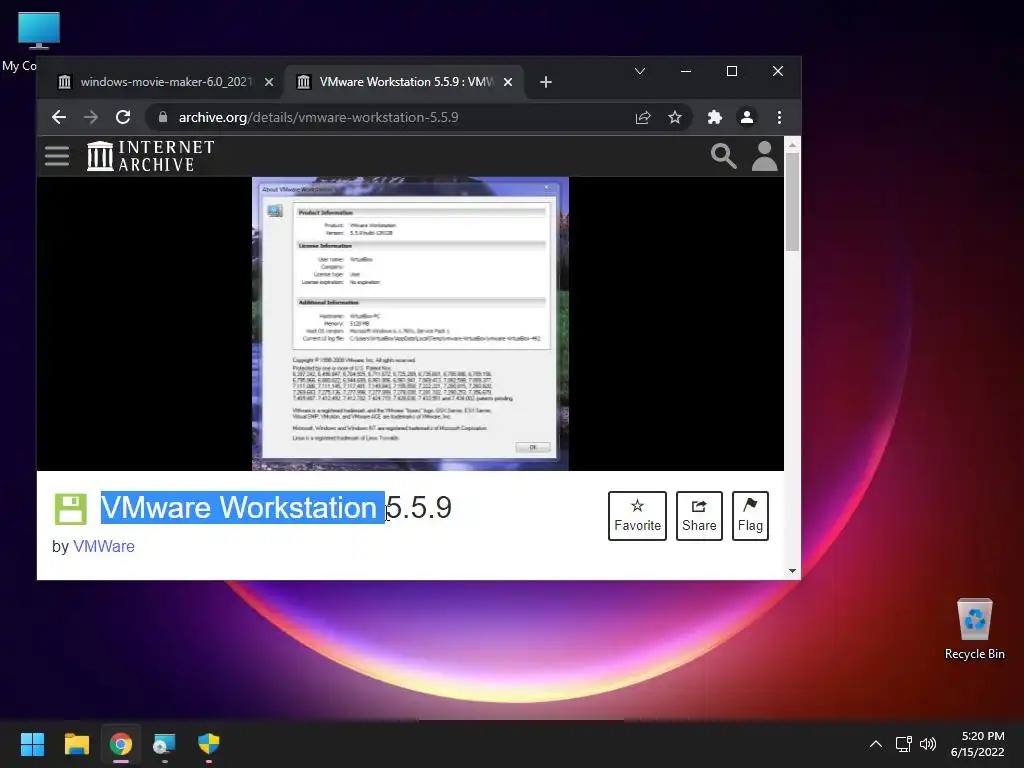The width and height of the screenshot is (1024, 768).
Task: Open the volume tray icon
Action: 927,744
